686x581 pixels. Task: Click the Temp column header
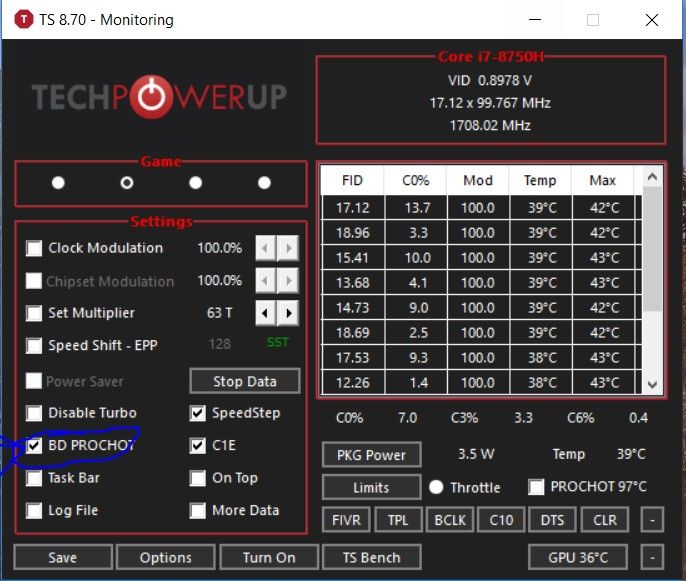pos(540,180)
